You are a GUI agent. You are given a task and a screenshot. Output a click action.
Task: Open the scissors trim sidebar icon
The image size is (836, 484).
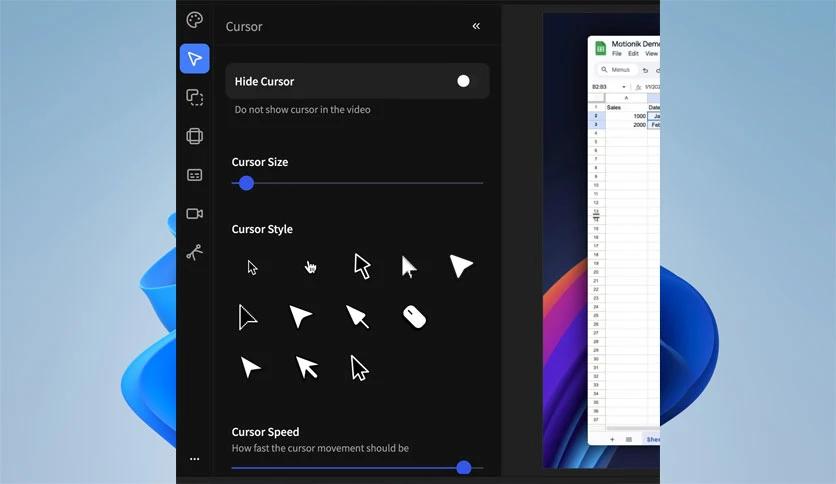[x=195, y=252]
